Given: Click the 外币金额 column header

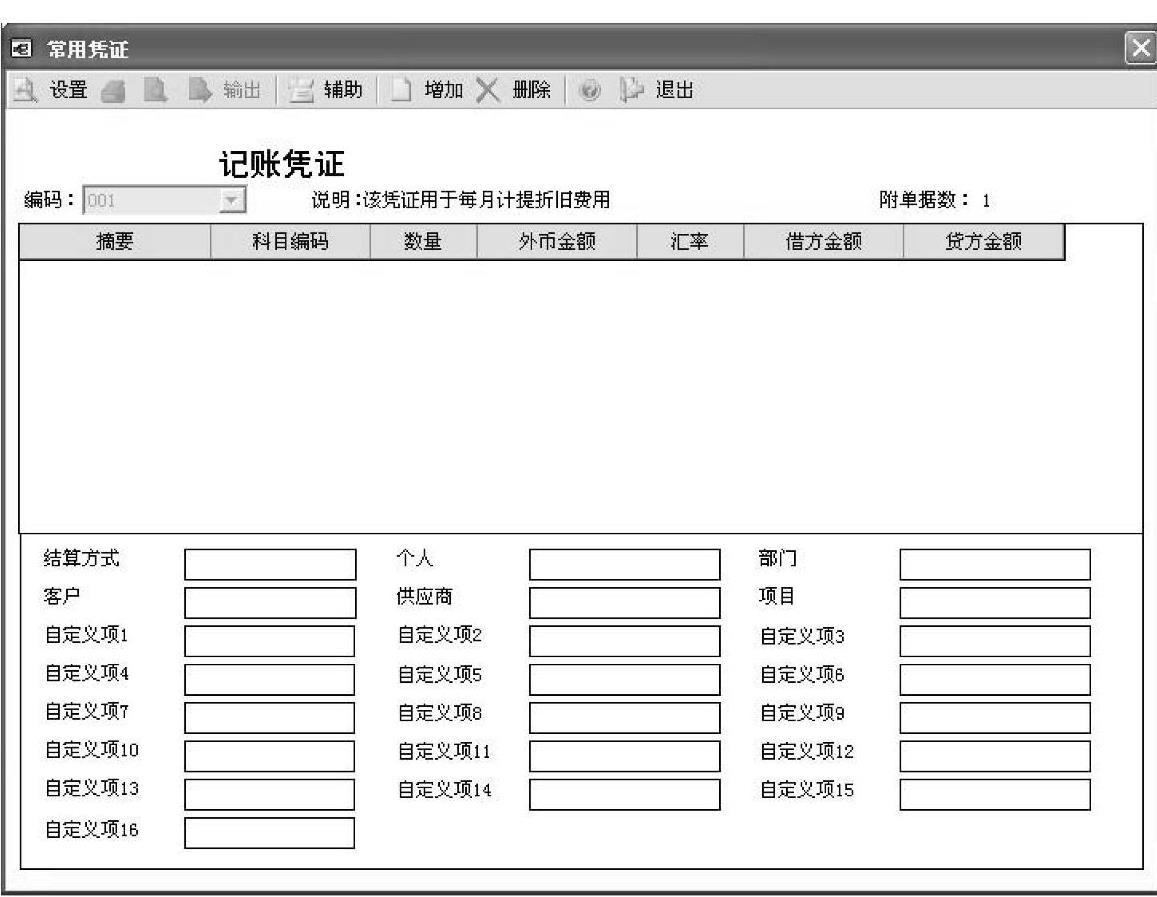Looking at the screenshot, I should (x=556, y=241).
